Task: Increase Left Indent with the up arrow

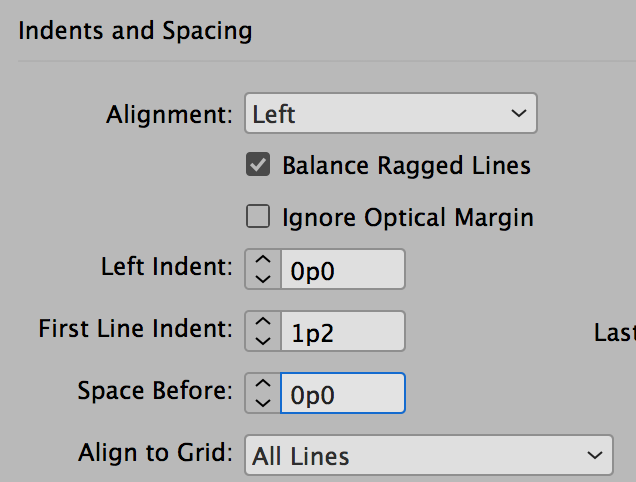Action: point(263,261)
